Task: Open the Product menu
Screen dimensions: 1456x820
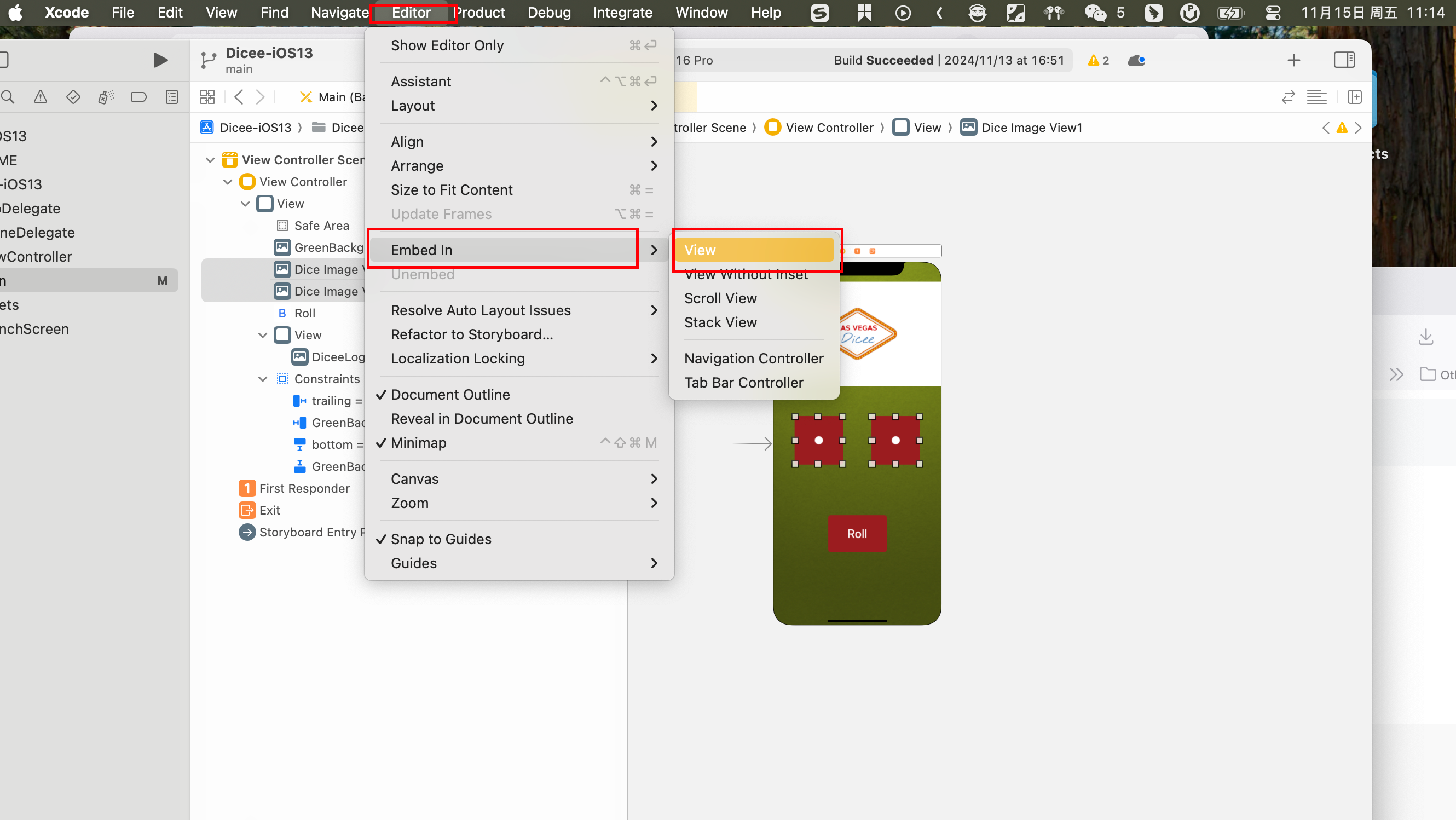Action: click(480, 13)
